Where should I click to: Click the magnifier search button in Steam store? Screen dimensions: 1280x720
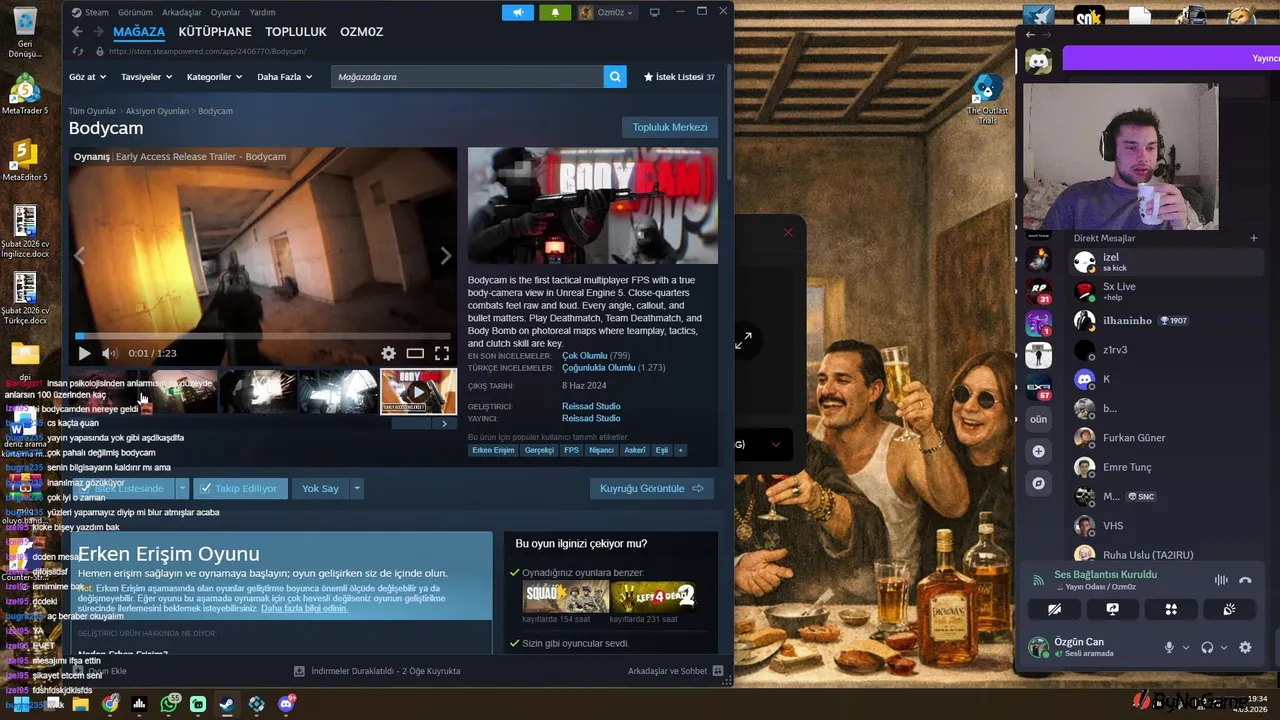click(615, 77)
